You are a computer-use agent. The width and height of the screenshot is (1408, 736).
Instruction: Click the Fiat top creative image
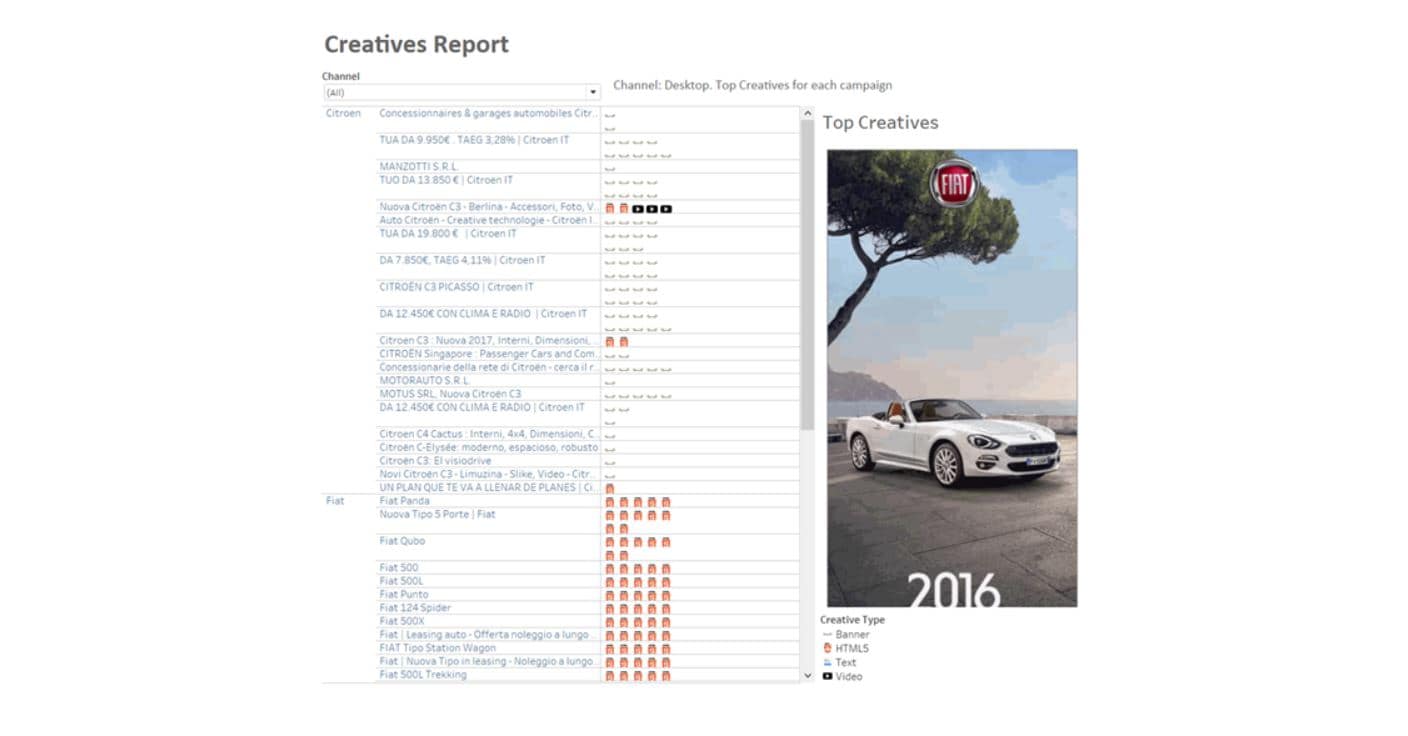[x=952, y=378]
